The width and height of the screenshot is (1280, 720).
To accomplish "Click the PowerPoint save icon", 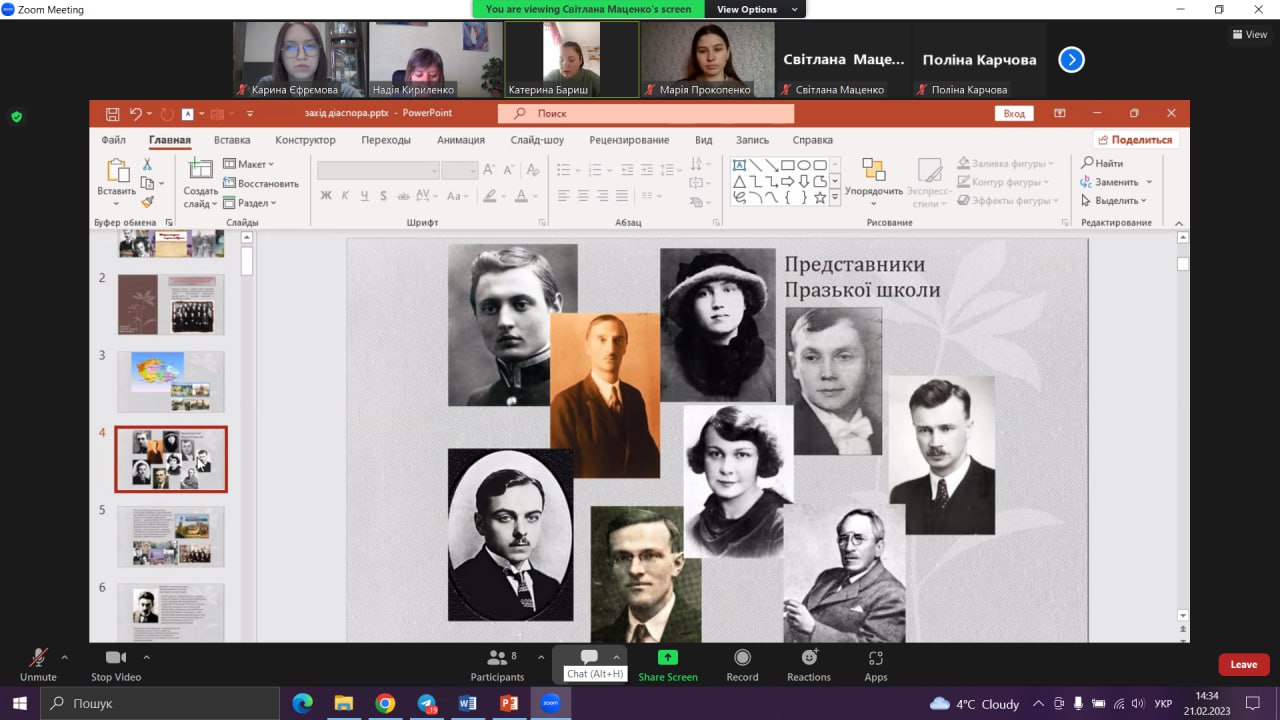I will (112, 114).
